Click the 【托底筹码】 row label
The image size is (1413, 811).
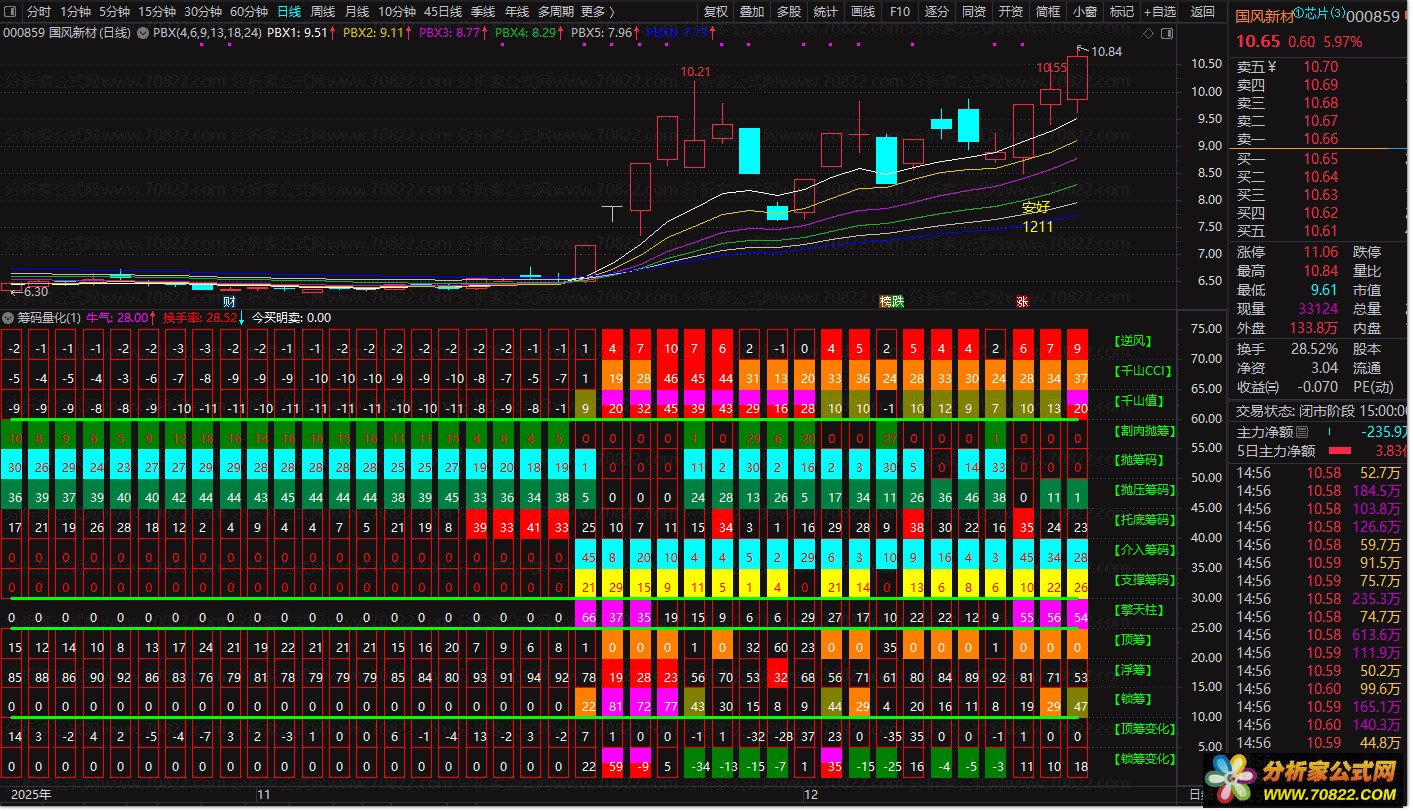pos(1145,520)
